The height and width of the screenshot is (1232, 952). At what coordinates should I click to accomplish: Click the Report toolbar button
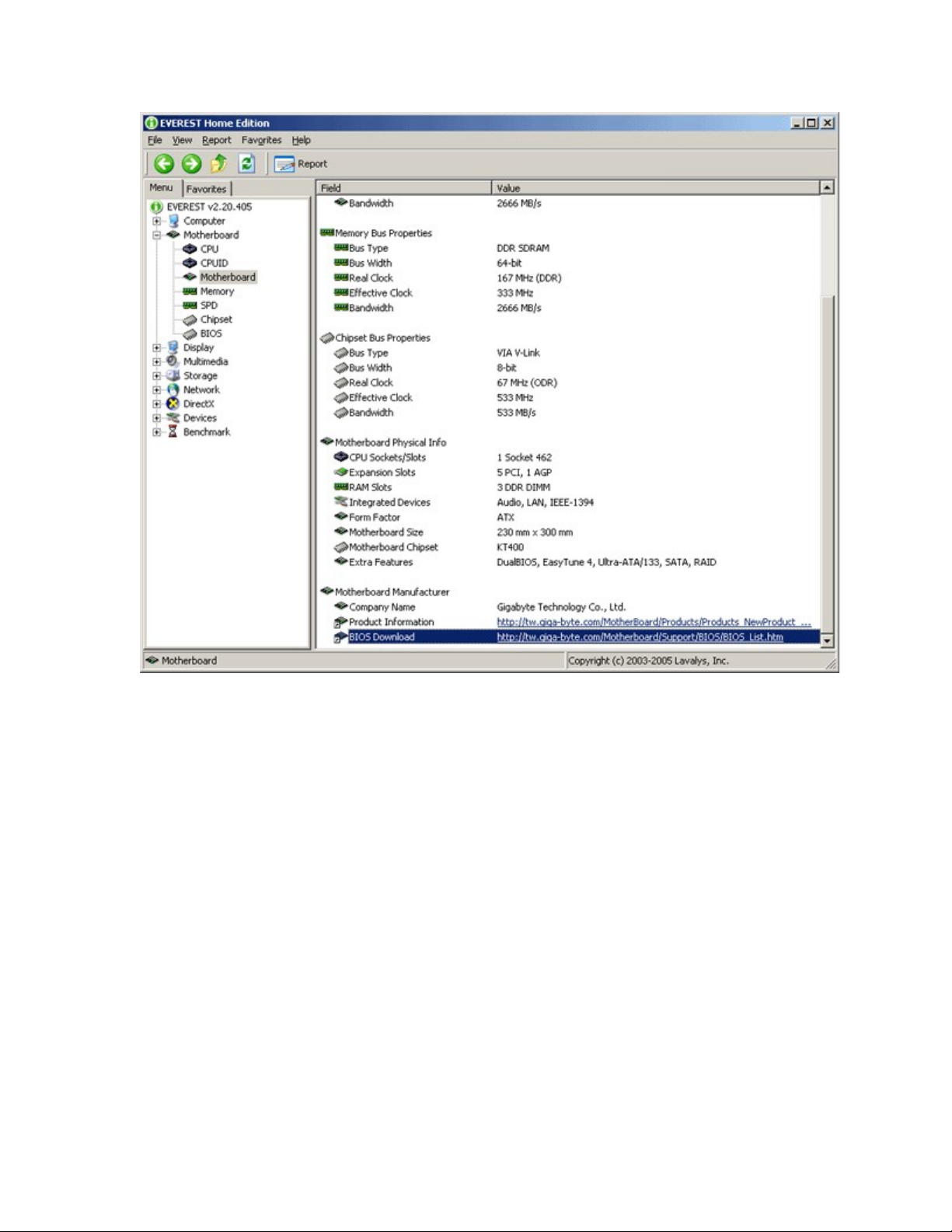coord(301,164)
